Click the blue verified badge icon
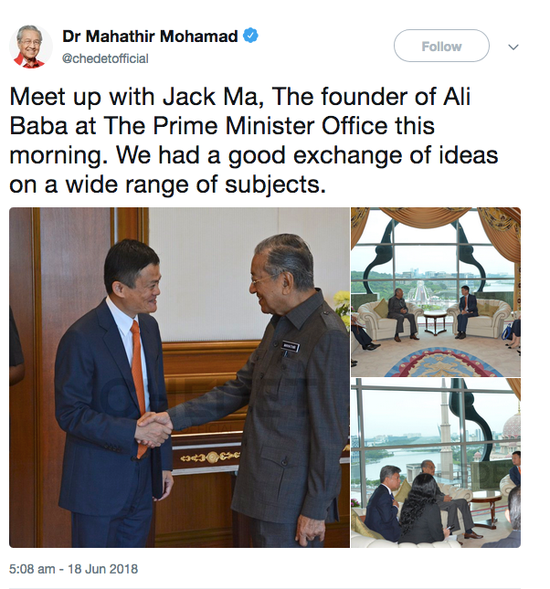Screen dimensions: 550x589 coord(251,36)
